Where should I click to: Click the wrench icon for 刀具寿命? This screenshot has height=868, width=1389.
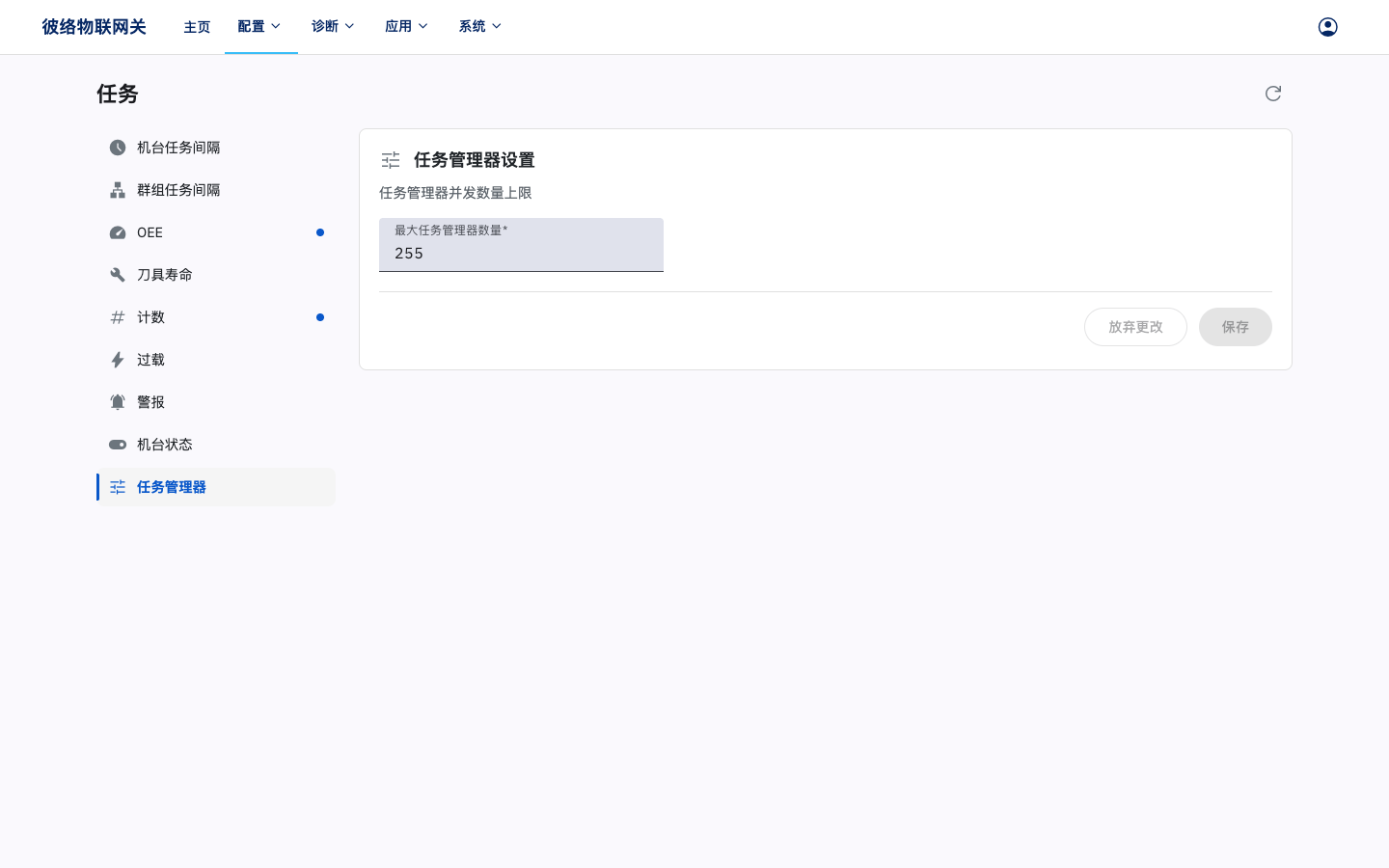pos(118,275)
